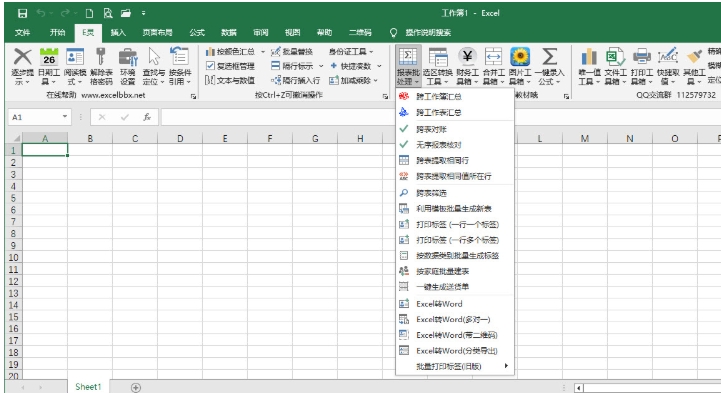Switch to the 页面布局 ribbon tab
The image size is (721, 393).
[157, 32]
